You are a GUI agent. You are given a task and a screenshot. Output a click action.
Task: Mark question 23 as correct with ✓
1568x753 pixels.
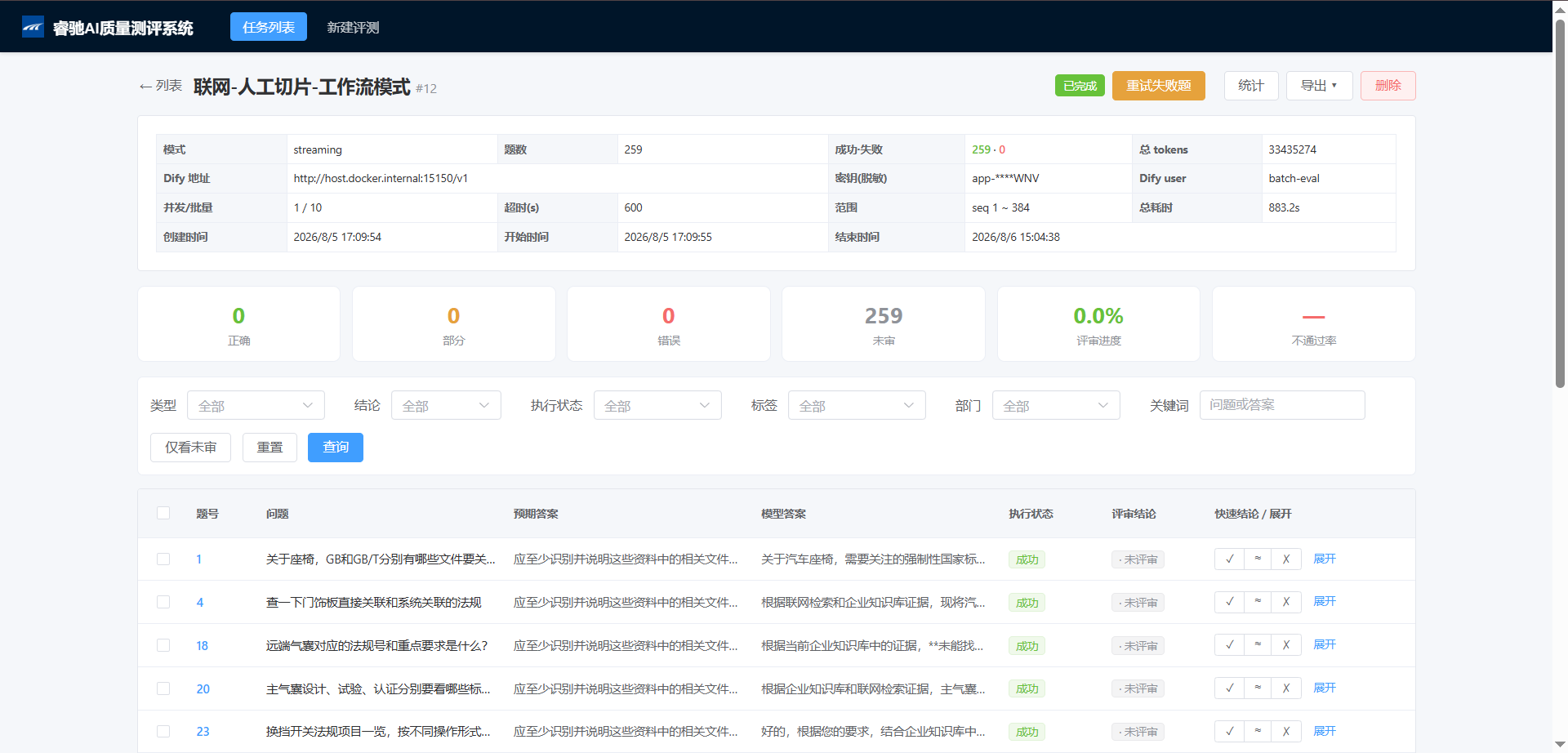(1229, 732)
